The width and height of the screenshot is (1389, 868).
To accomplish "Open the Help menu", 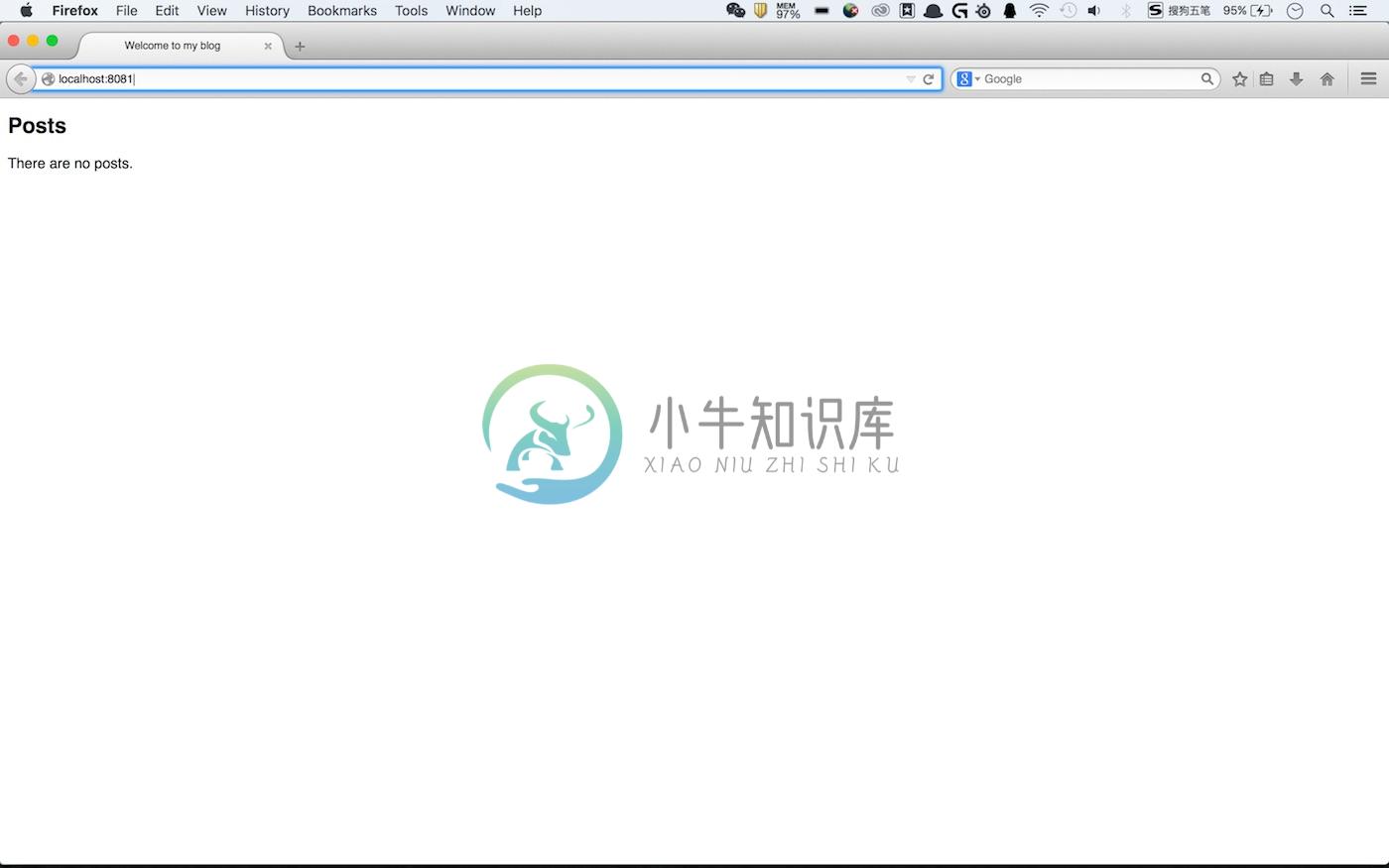I will [x=527, y=11].
